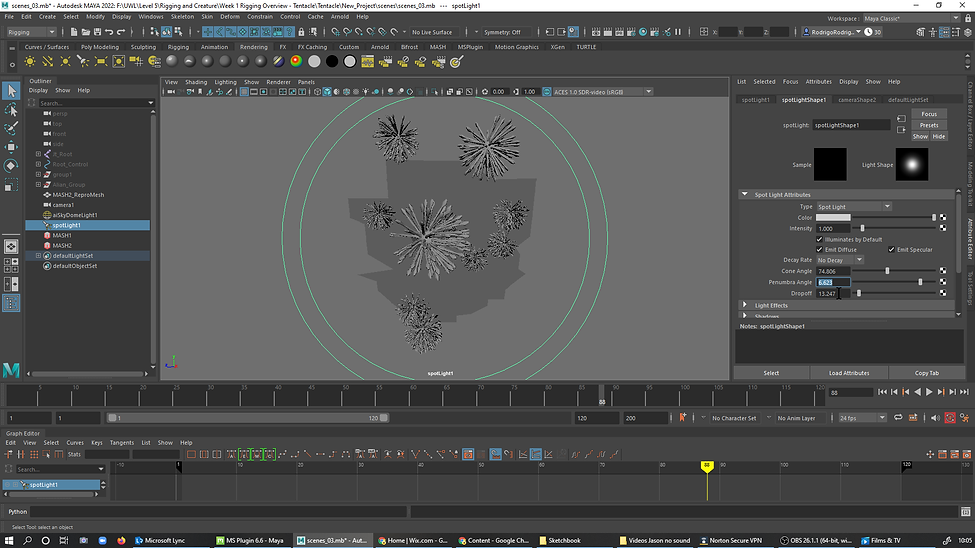Click the ramp shader colorful sphere icon
Viewport: 975px width, 548px height.
pos(297,61)
